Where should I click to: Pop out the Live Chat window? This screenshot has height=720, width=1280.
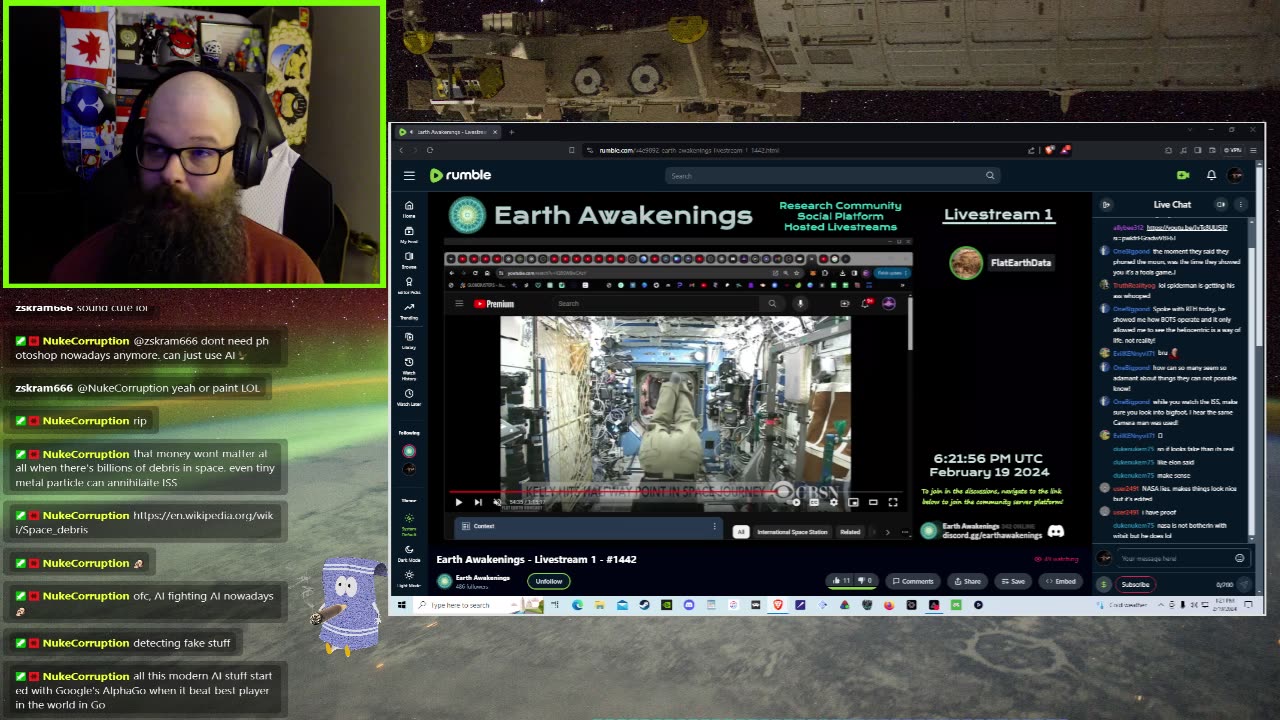pyautogui.click(x=1221, y=205)
